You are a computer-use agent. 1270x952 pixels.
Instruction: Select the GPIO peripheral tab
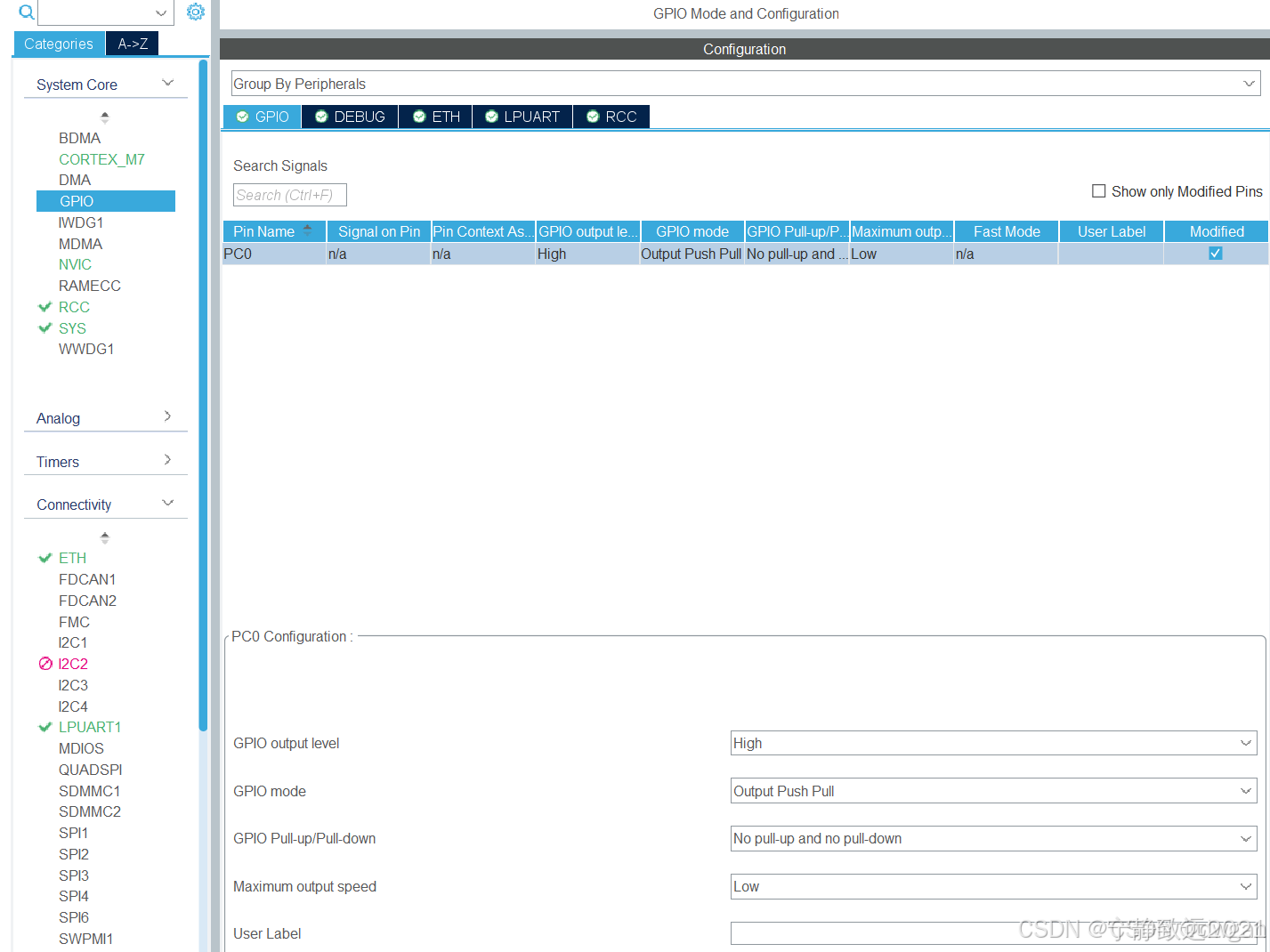262,117
